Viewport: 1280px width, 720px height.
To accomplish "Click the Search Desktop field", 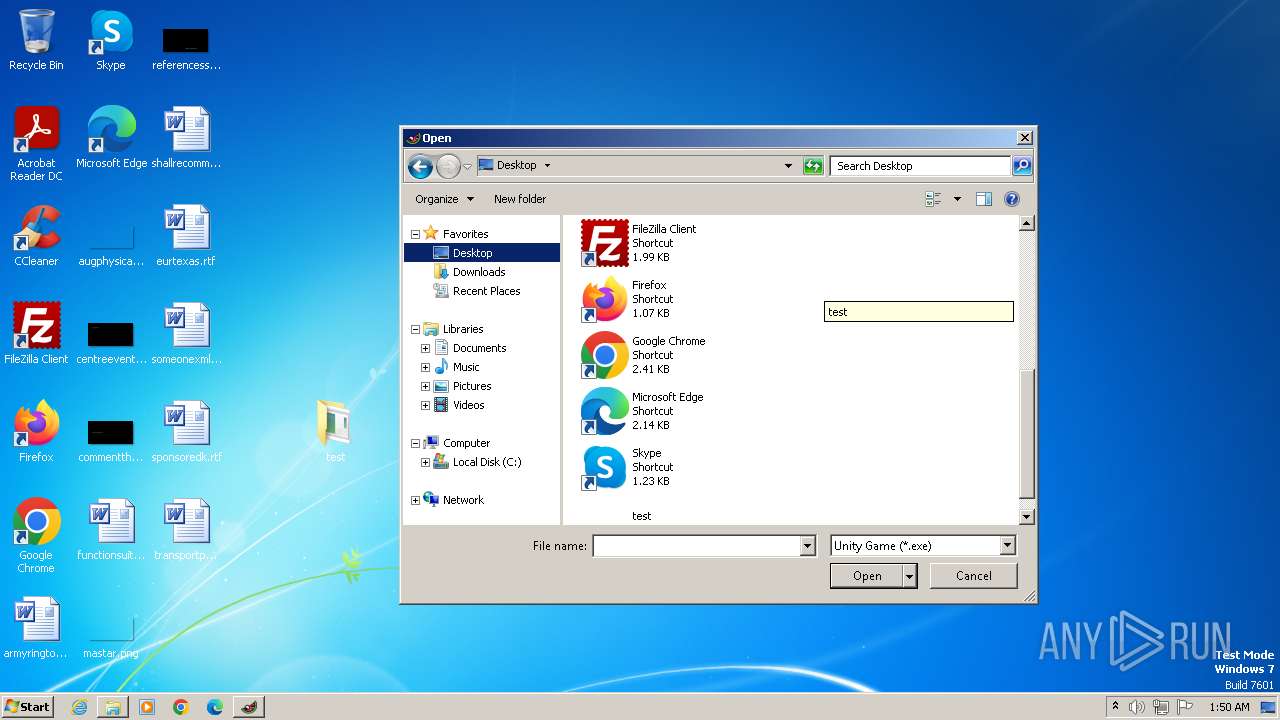I will point(920,166).
